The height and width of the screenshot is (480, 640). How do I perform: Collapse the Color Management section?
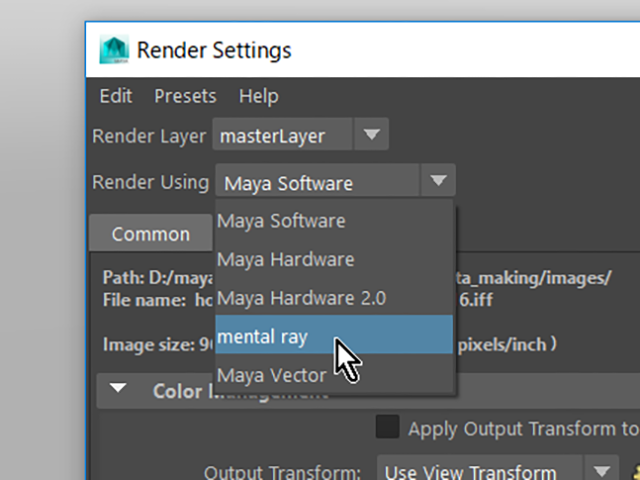click(x=118, y=388)
